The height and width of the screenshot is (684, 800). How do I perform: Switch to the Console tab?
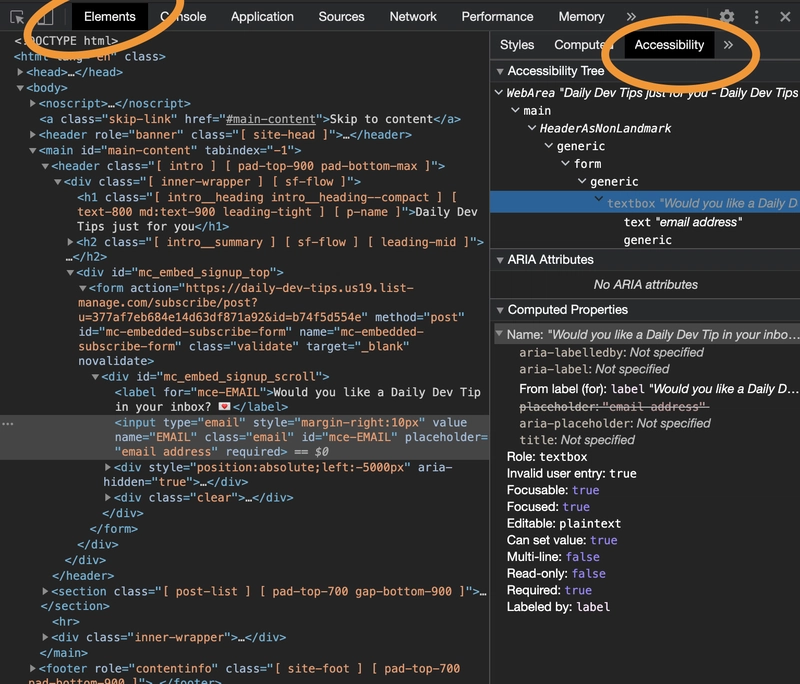(182, 16)
